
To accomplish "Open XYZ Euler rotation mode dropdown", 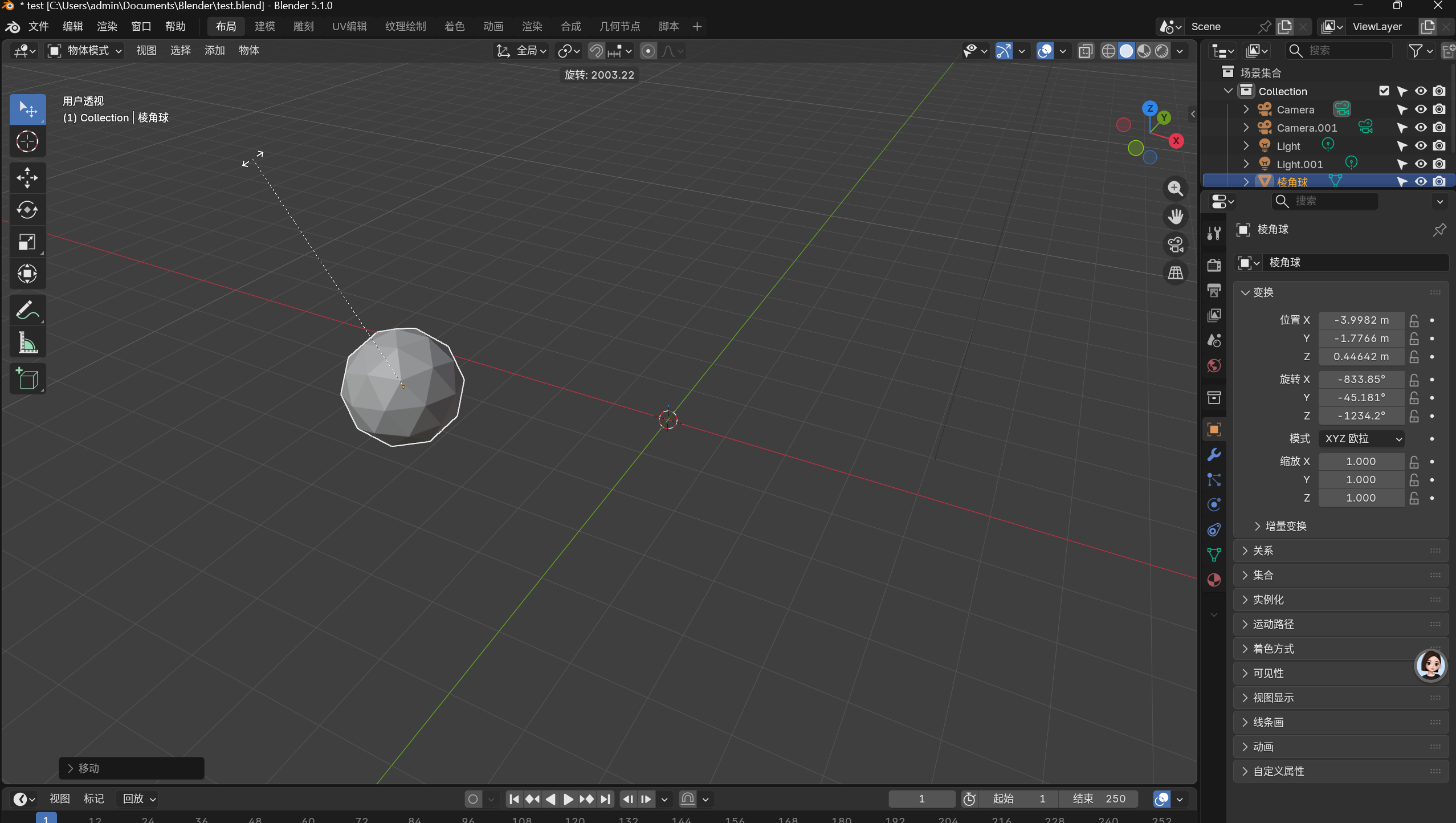I will coord(1361,438).
